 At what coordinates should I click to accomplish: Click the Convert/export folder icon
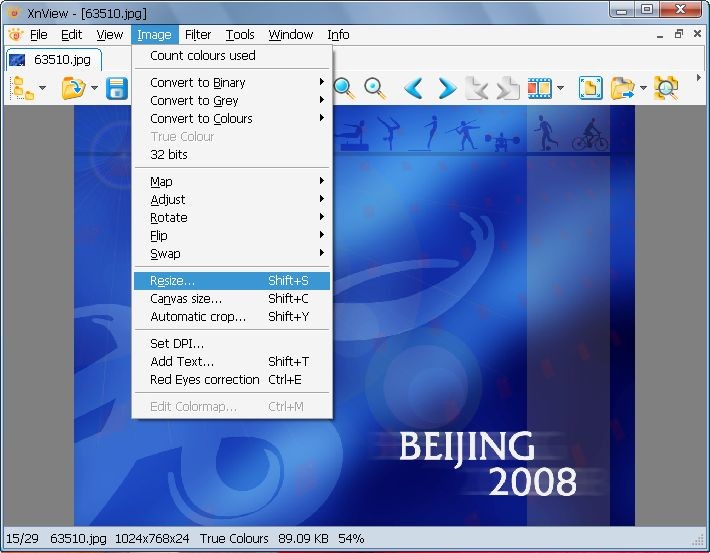pyautogui.click(x=623, y=88)
